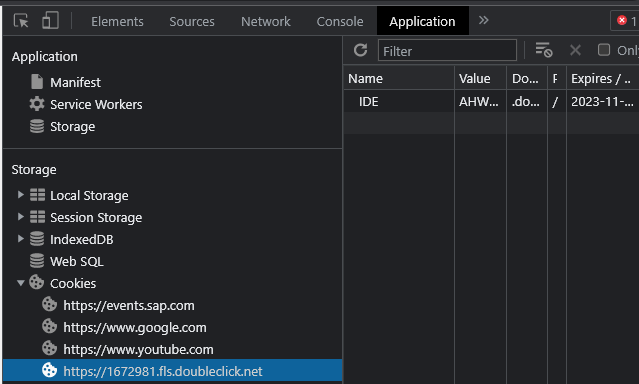Tick the Only show cookies checkbox
The width and height of the screenshot is (639, 384).
pyautogui.click(x=604, y=50)
